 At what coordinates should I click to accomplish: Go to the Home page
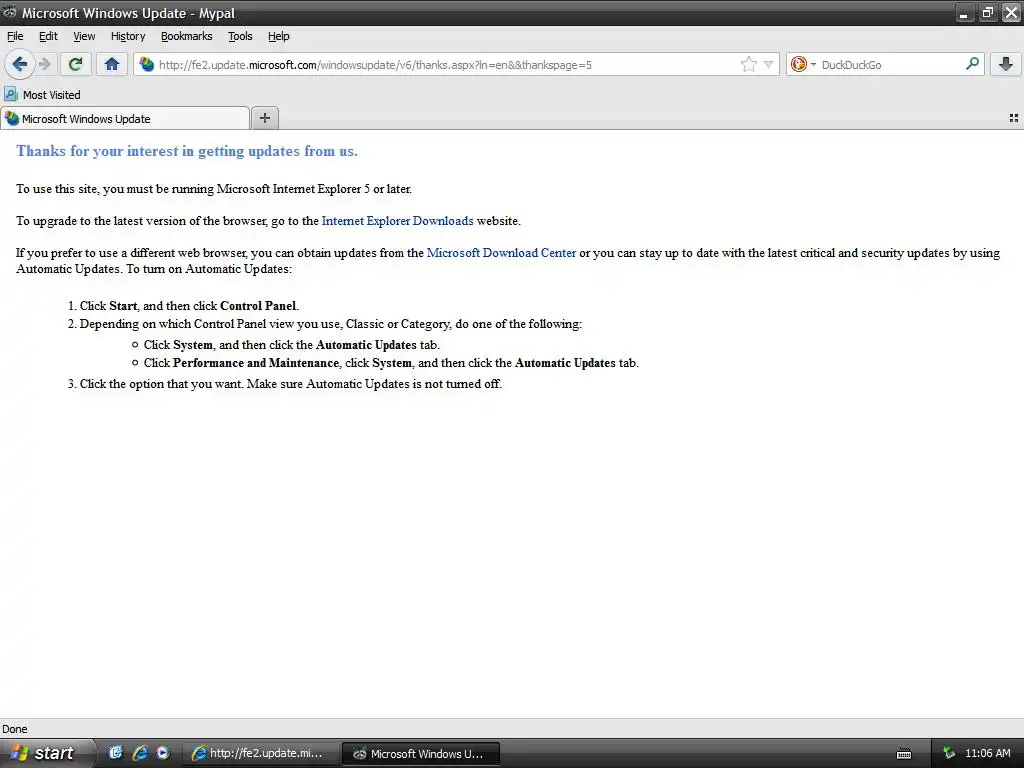click(112, 64)
